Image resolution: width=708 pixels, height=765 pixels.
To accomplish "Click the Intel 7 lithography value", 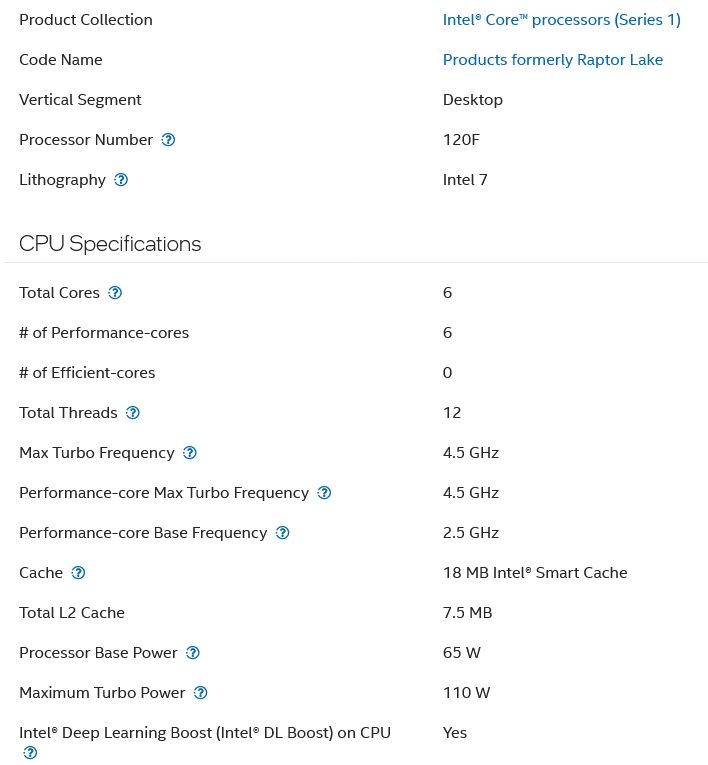I will click(465, 180).
